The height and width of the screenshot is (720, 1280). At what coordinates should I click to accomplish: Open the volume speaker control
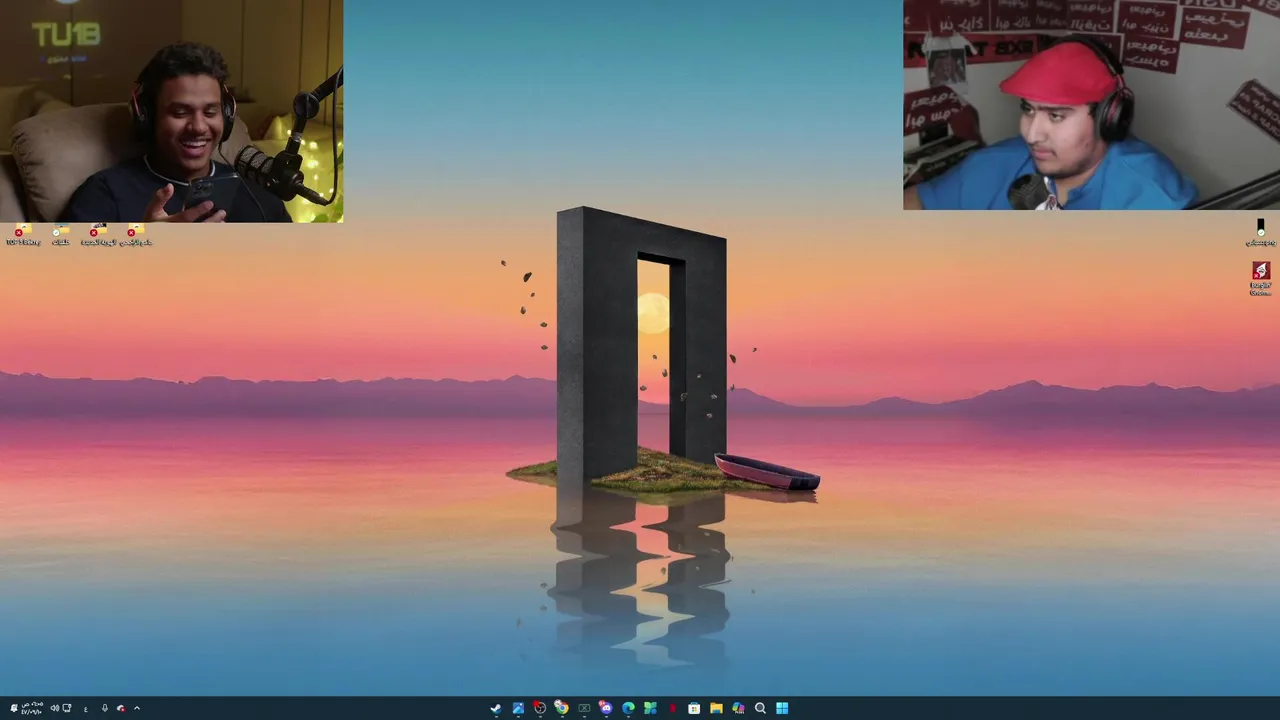pos(55,708)
